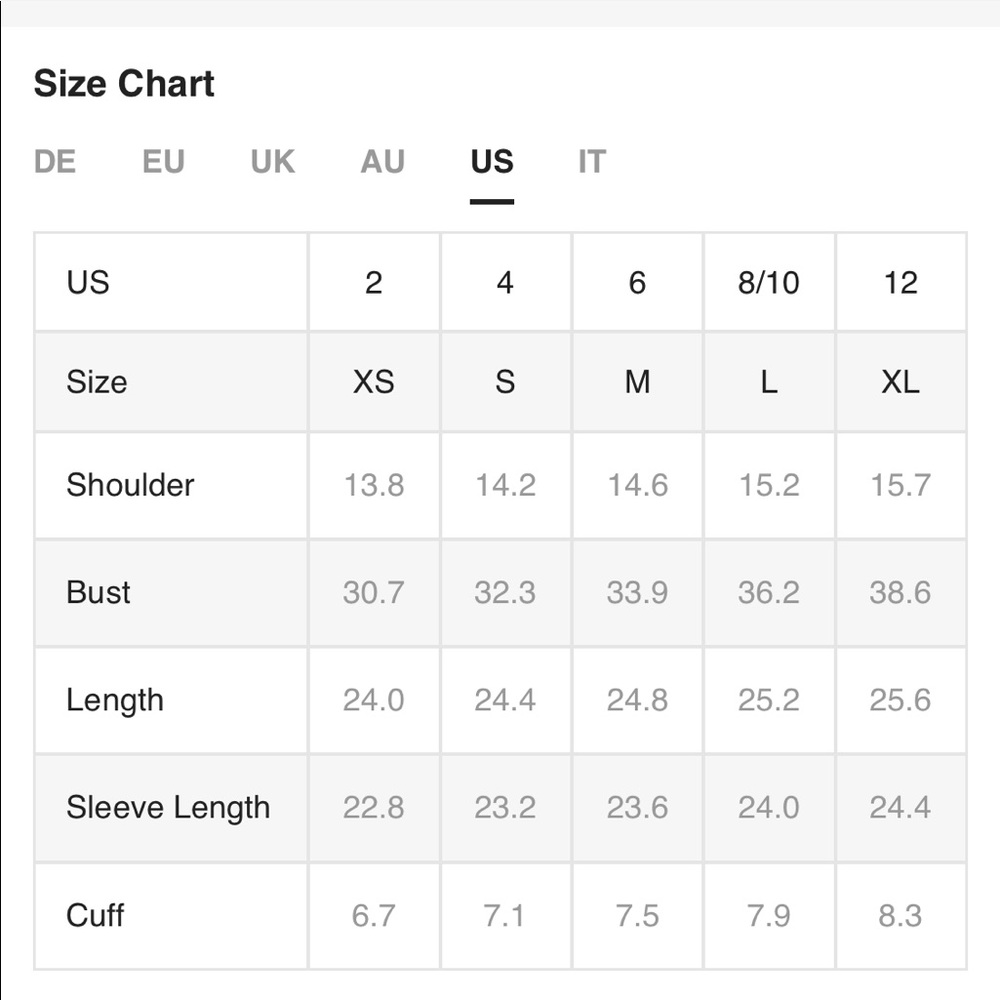Click the Sleeve Length value 23.2 for S
The height and width of the screenshot is (1000, 1000).
click(505, 807)
